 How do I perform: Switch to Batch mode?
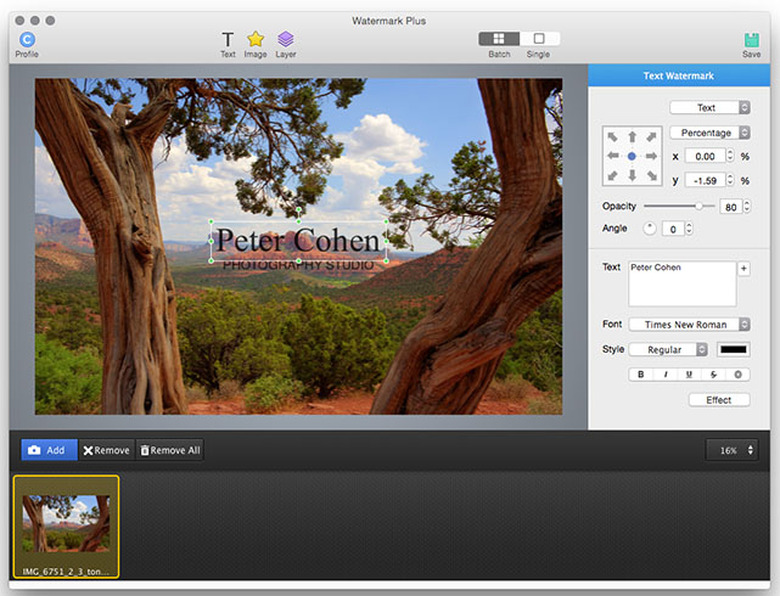pos(499,39)
